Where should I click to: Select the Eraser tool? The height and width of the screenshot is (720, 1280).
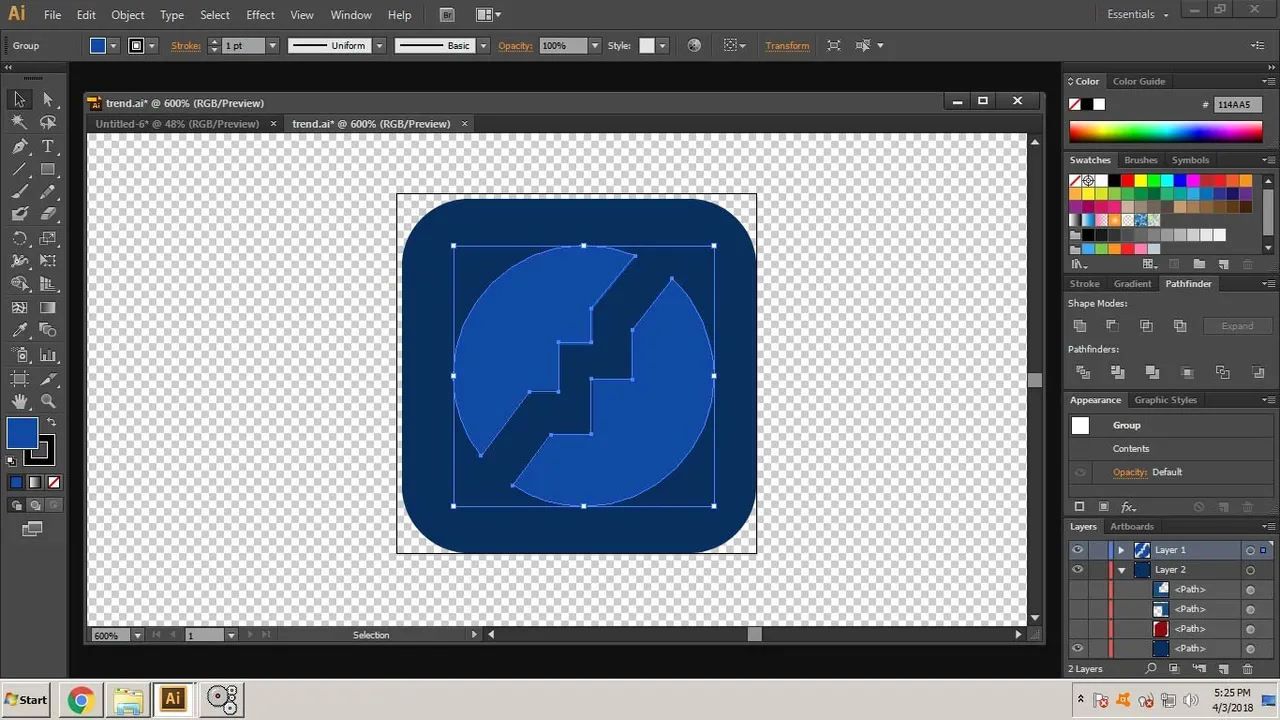47,215
